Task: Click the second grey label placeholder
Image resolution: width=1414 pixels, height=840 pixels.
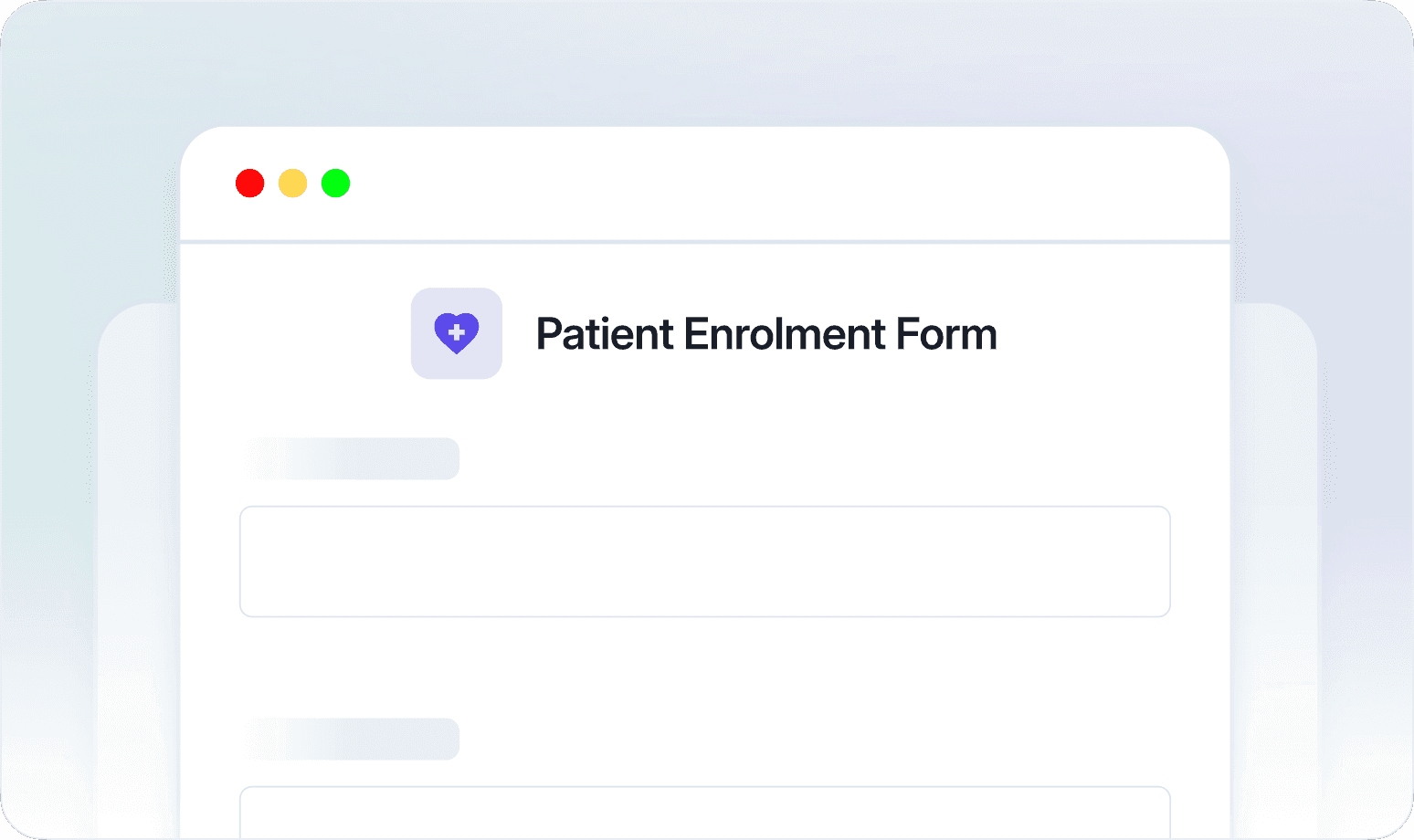Action: click(353, 739)
